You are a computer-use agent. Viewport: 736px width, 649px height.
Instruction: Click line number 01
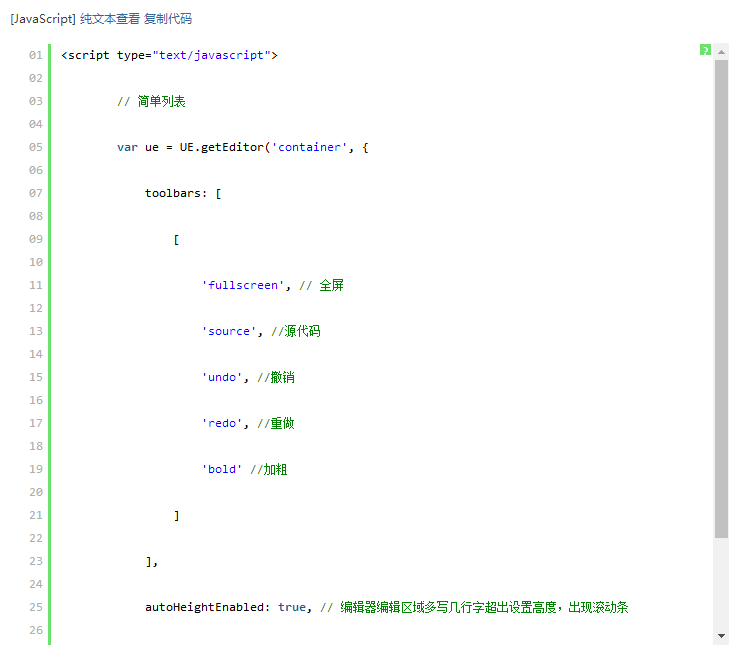coord(36,55)
